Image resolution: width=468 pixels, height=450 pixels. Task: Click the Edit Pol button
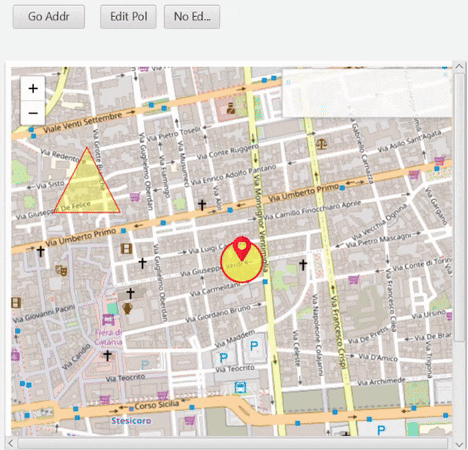[x=128, y=16]
